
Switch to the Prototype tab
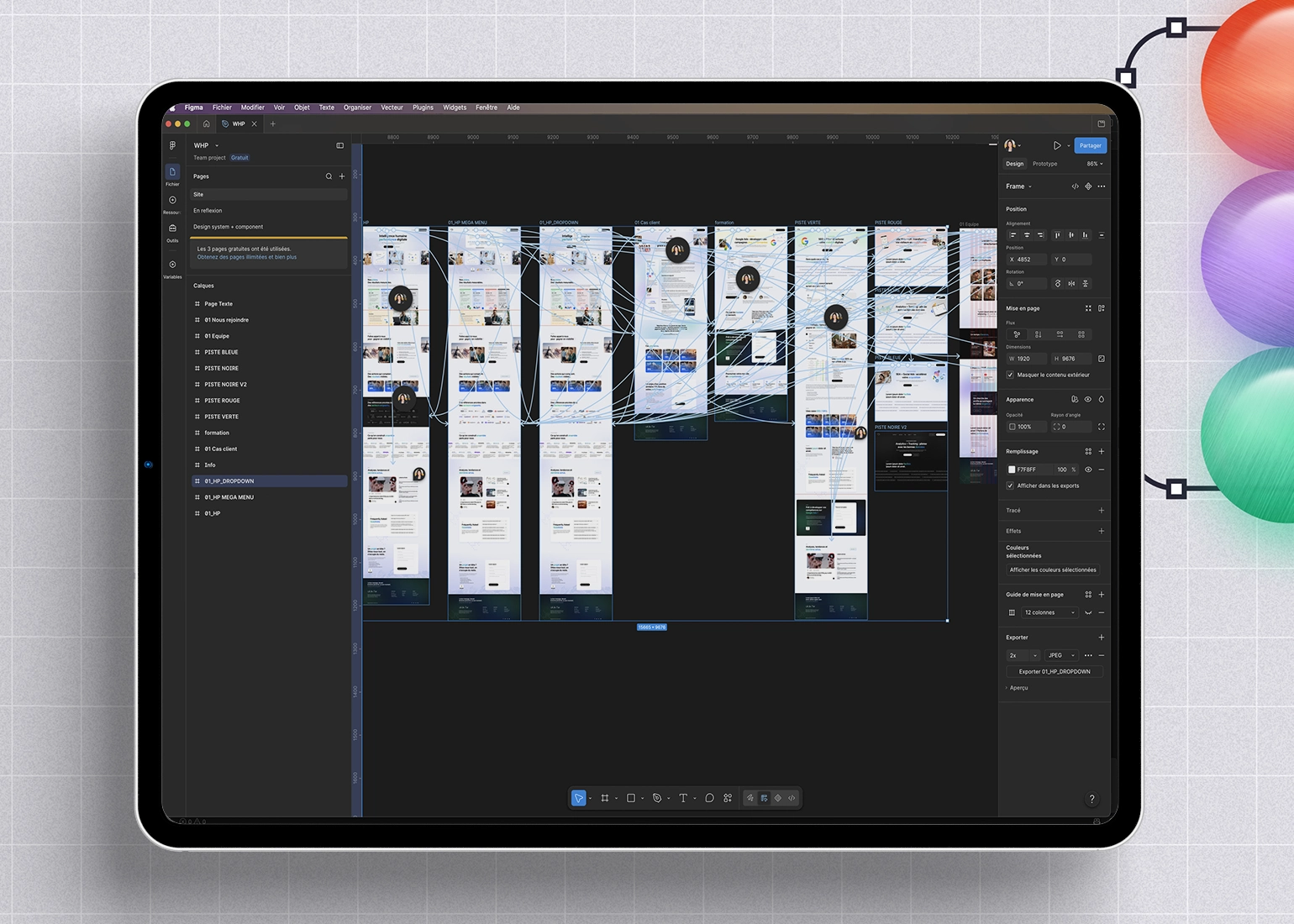pos(1044,164)
